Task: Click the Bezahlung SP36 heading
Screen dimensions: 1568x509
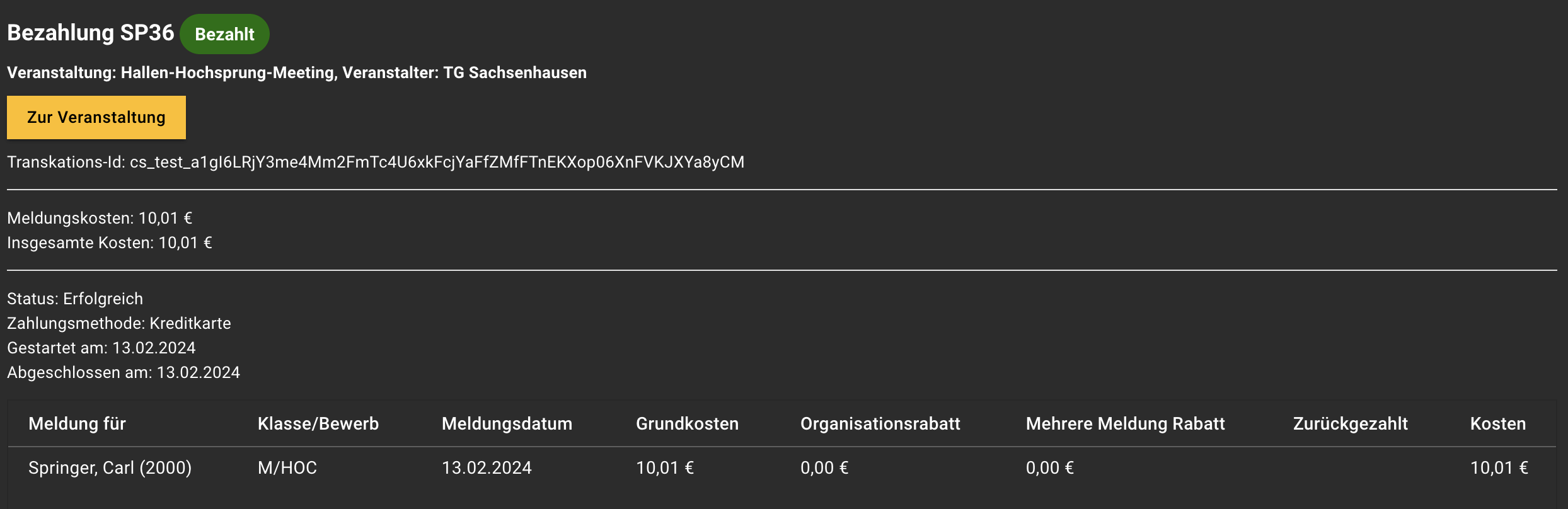Action: 90,33
